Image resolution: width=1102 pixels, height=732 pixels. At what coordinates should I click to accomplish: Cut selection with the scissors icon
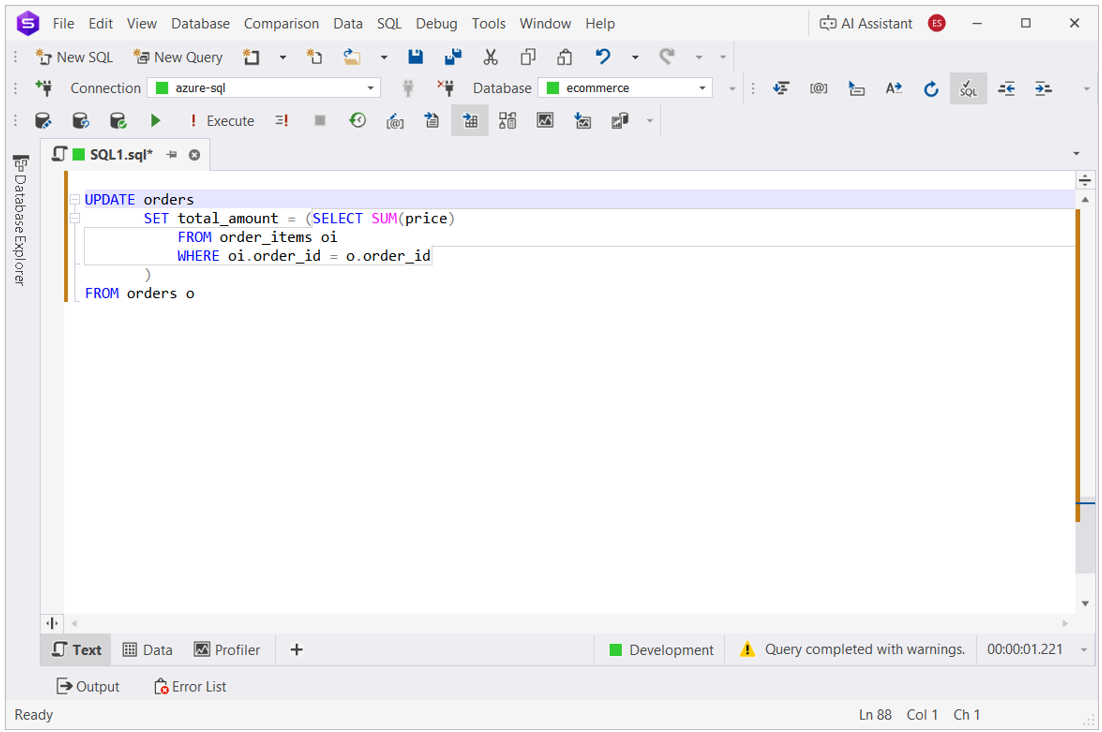[x=491, y=57]
